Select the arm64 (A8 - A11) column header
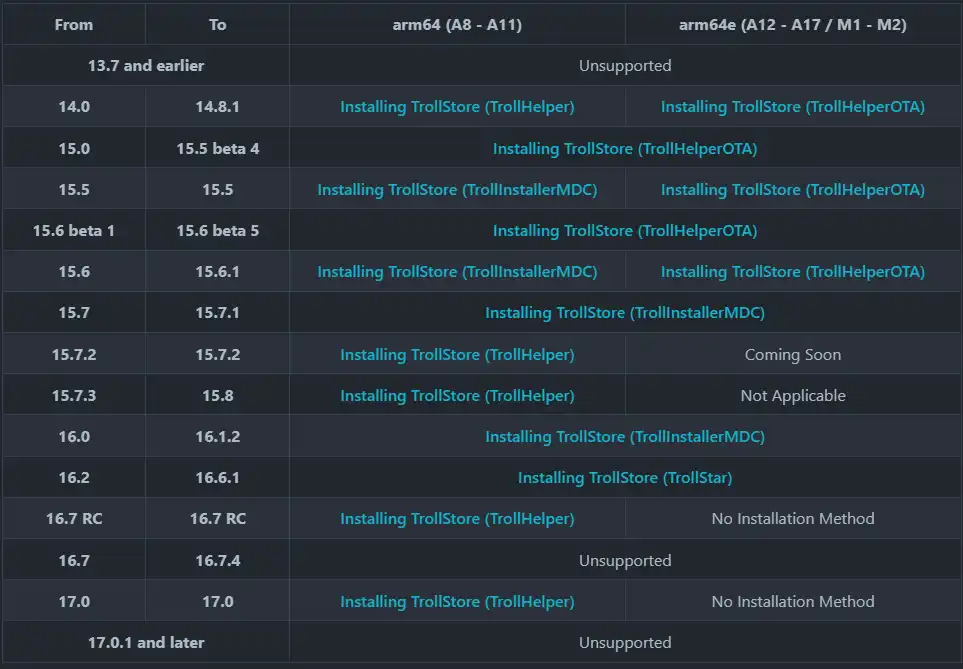963x669 pixels. [x=457, y=25]
